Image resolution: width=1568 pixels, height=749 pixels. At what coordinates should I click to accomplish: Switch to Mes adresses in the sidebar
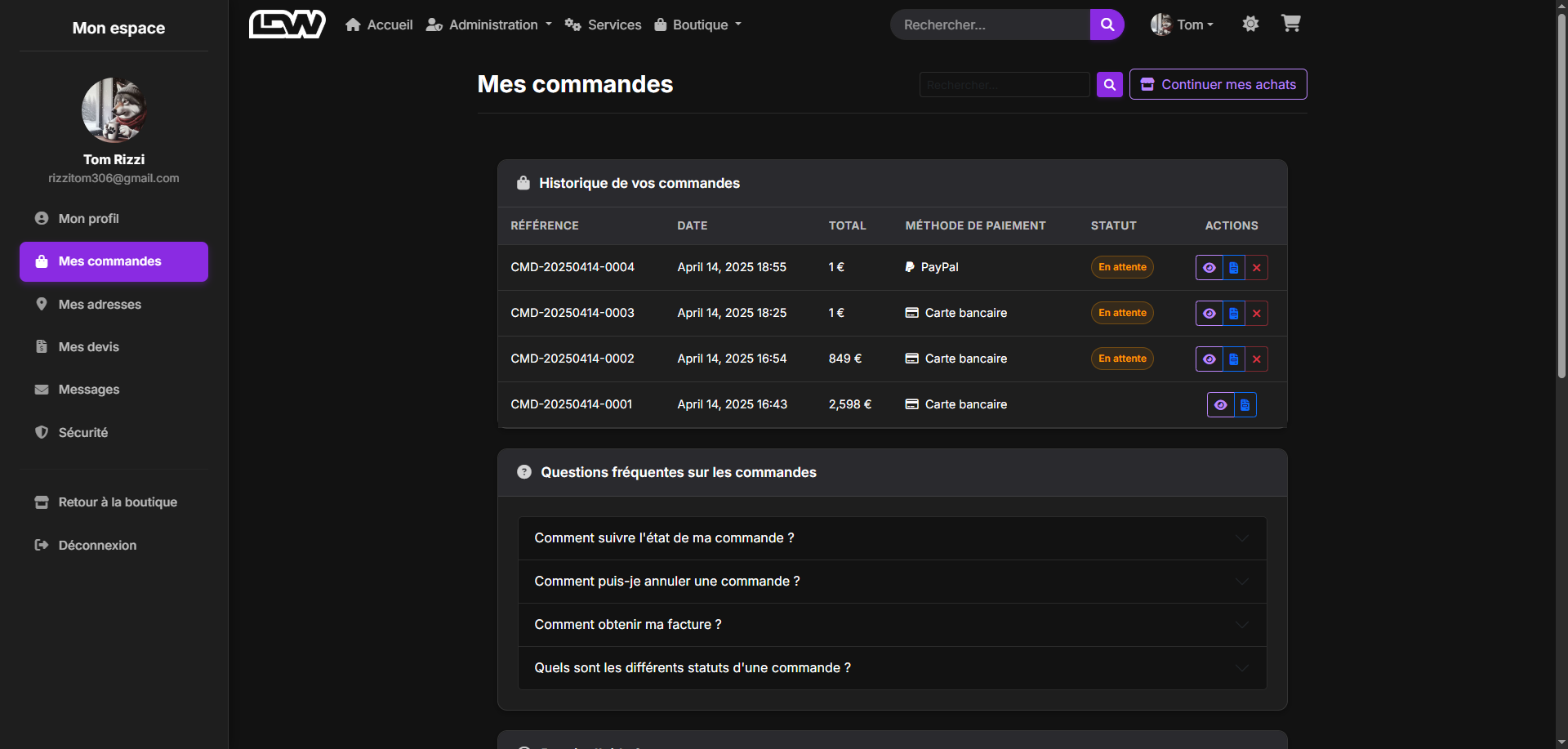tap(100, 304)
